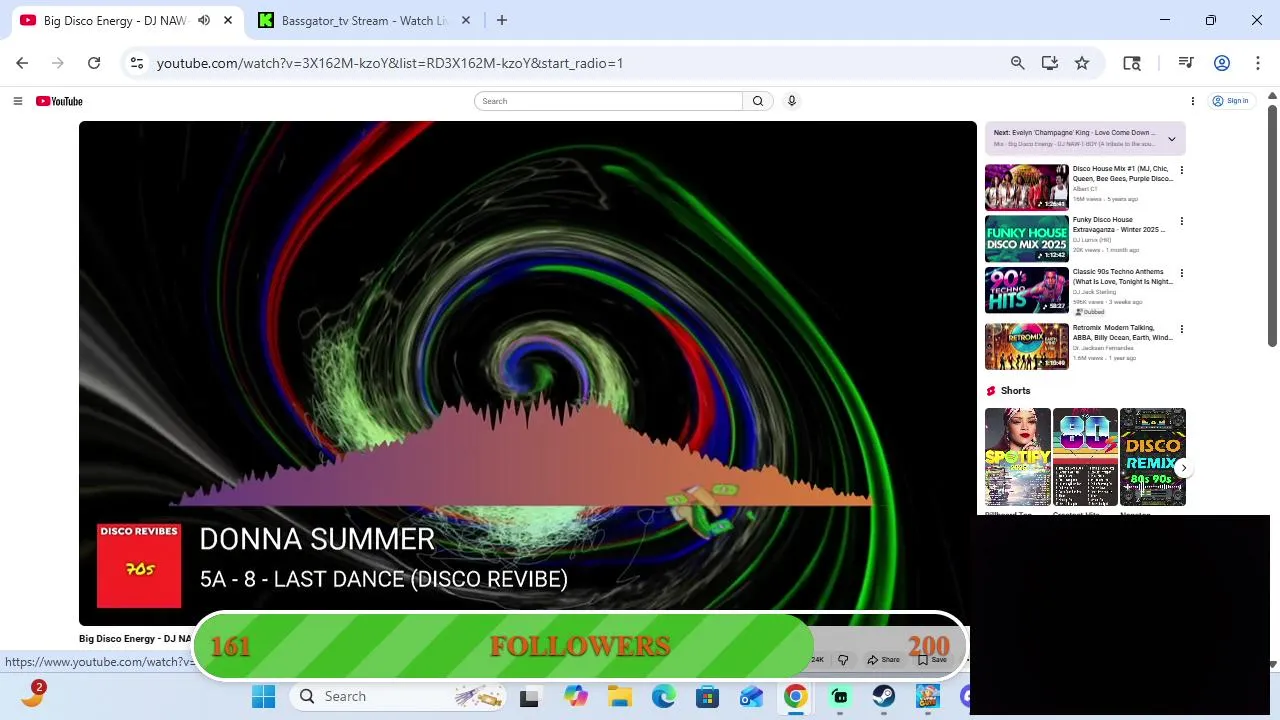Image resolution: width=1280 pixels, height=720 pixels.
Task: Open Task View from the taskbar
Action: click(529, 697)
